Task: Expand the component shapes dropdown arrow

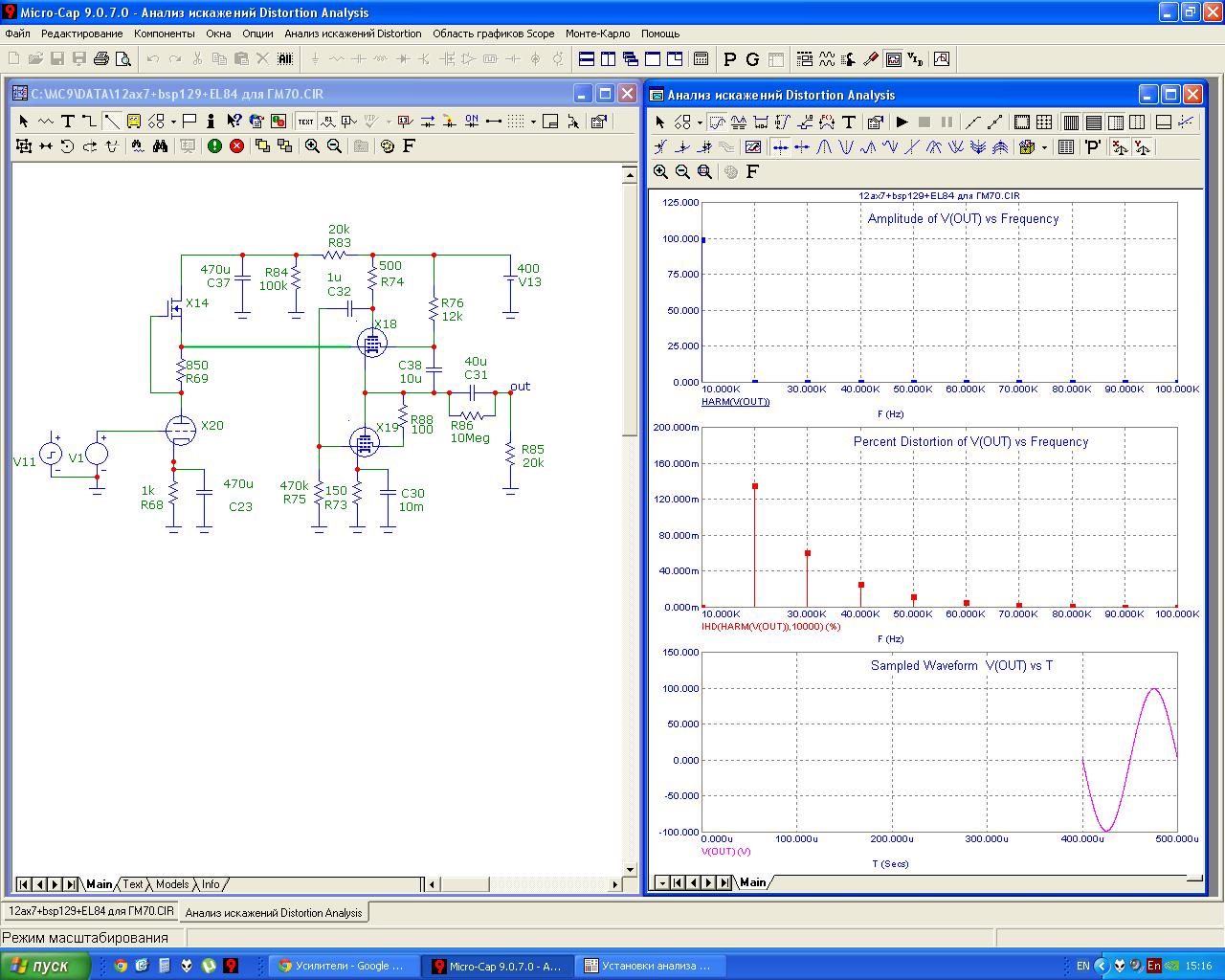Action: pyautogui.click(x=173, y=122)
